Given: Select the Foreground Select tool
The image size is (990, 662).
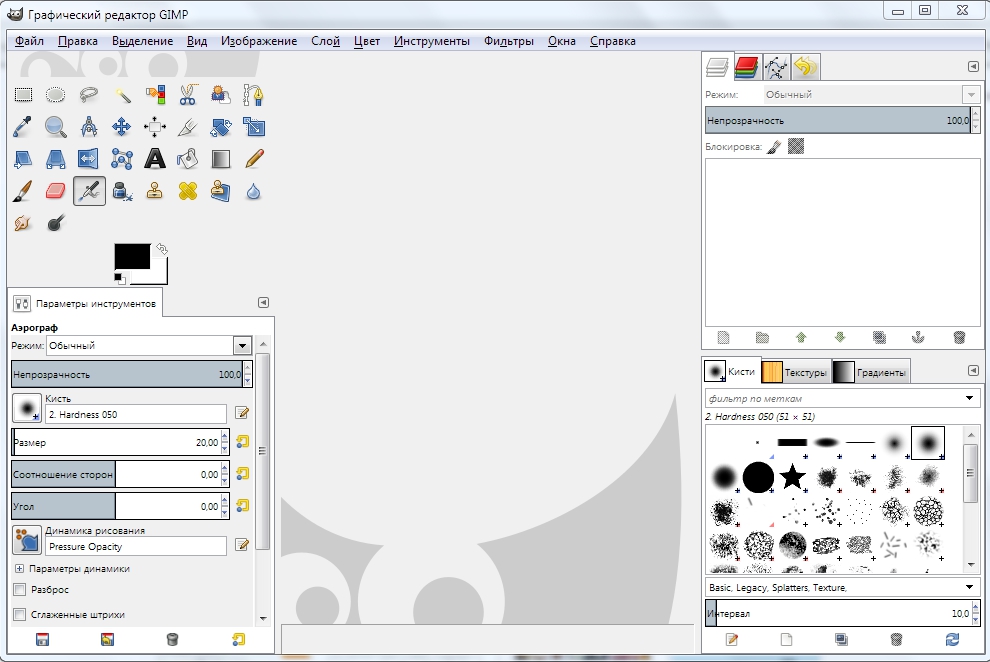Looking at the screenshot, I should pyautogui.click(x=220, y=95).
